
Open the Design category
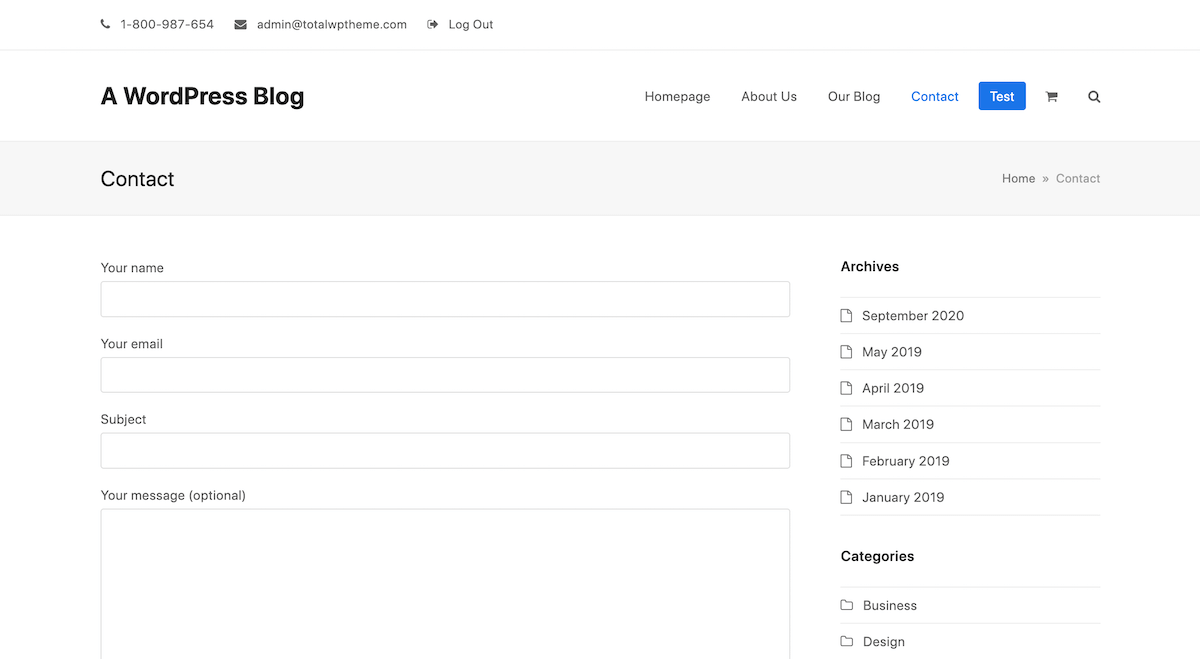(x=884, y=641)
